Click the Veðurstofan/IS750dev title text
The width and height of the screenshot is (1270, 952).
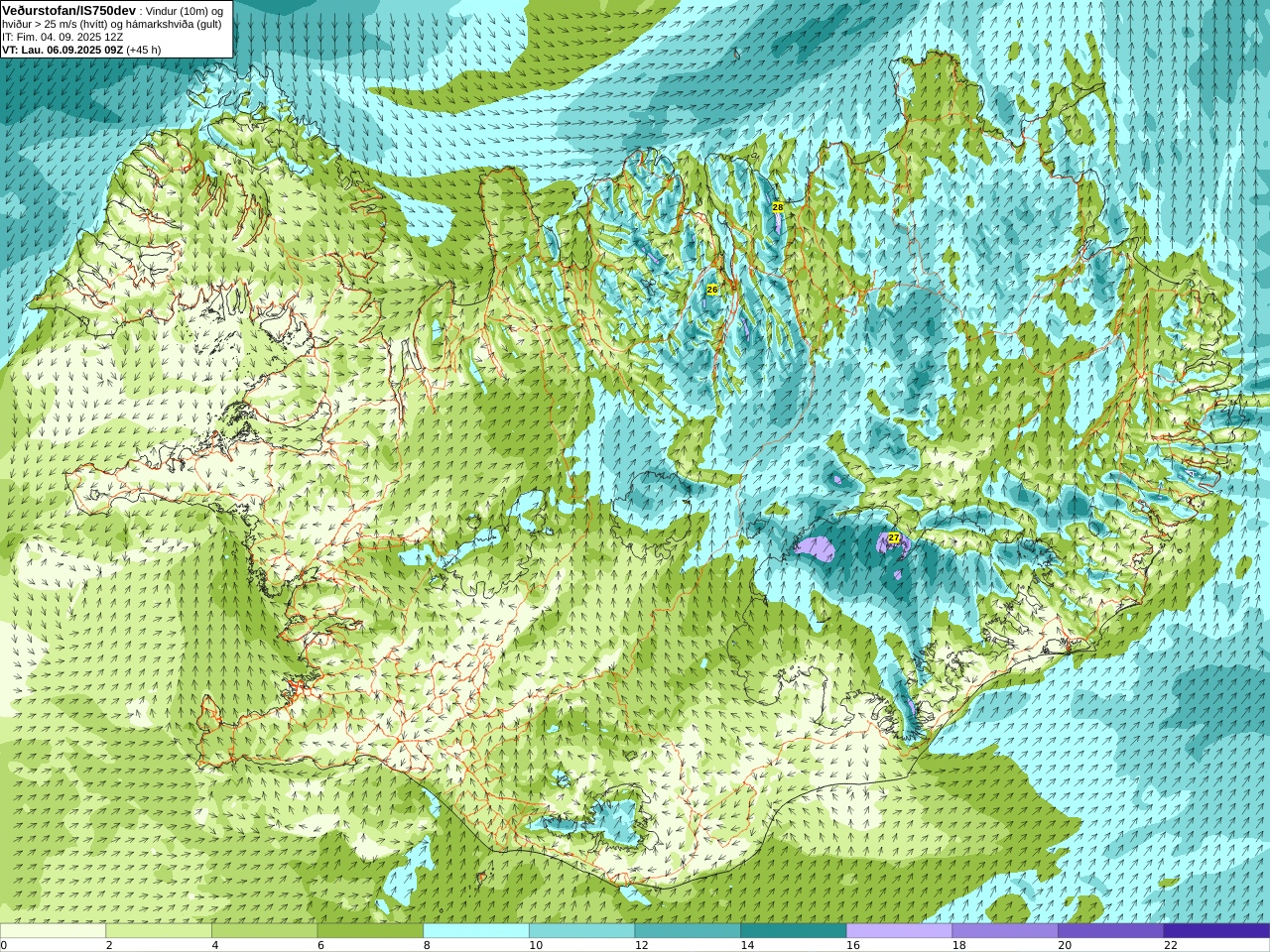point(69,10)
